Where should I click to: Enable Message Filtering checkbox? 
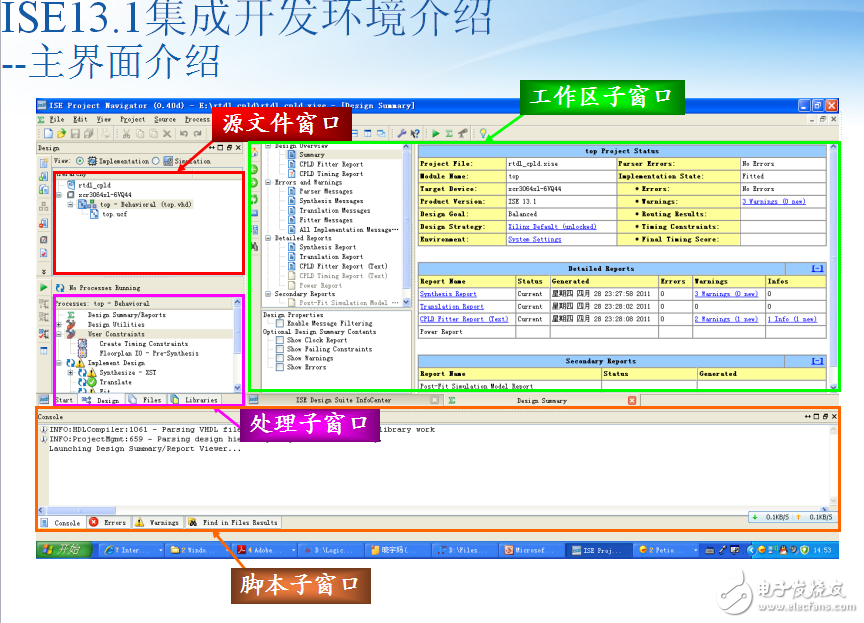coord(281,323)
